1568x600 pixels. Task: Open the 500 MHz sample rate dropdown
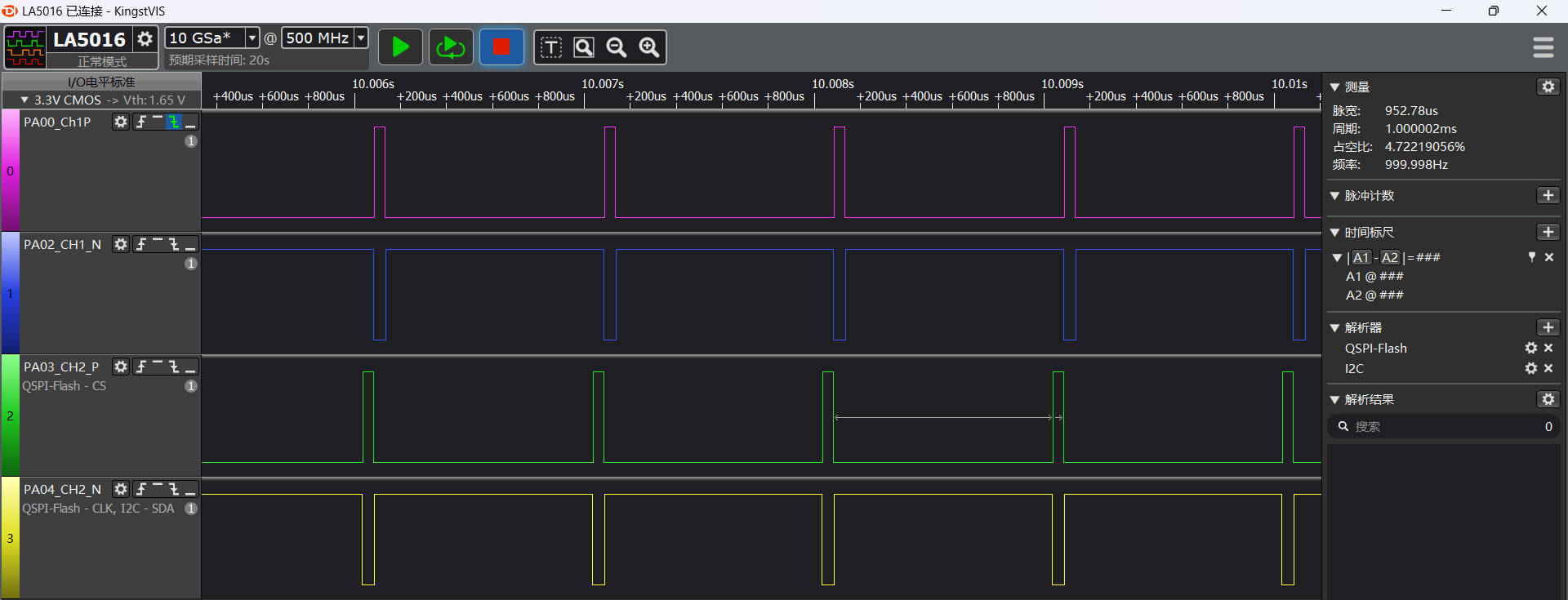click(360, 38)
